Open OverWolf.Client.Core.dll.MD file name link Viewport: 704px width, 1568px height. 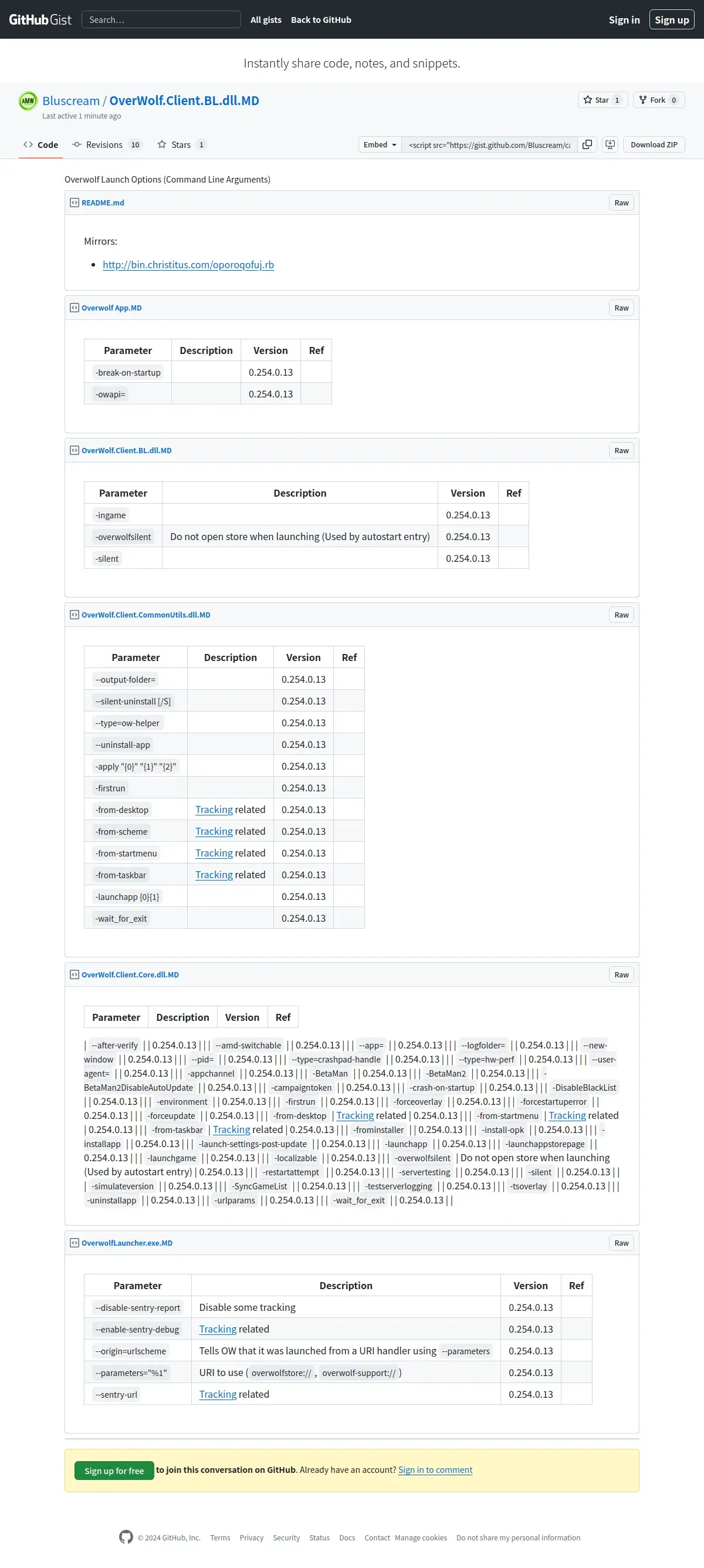(x=130, y=974)
